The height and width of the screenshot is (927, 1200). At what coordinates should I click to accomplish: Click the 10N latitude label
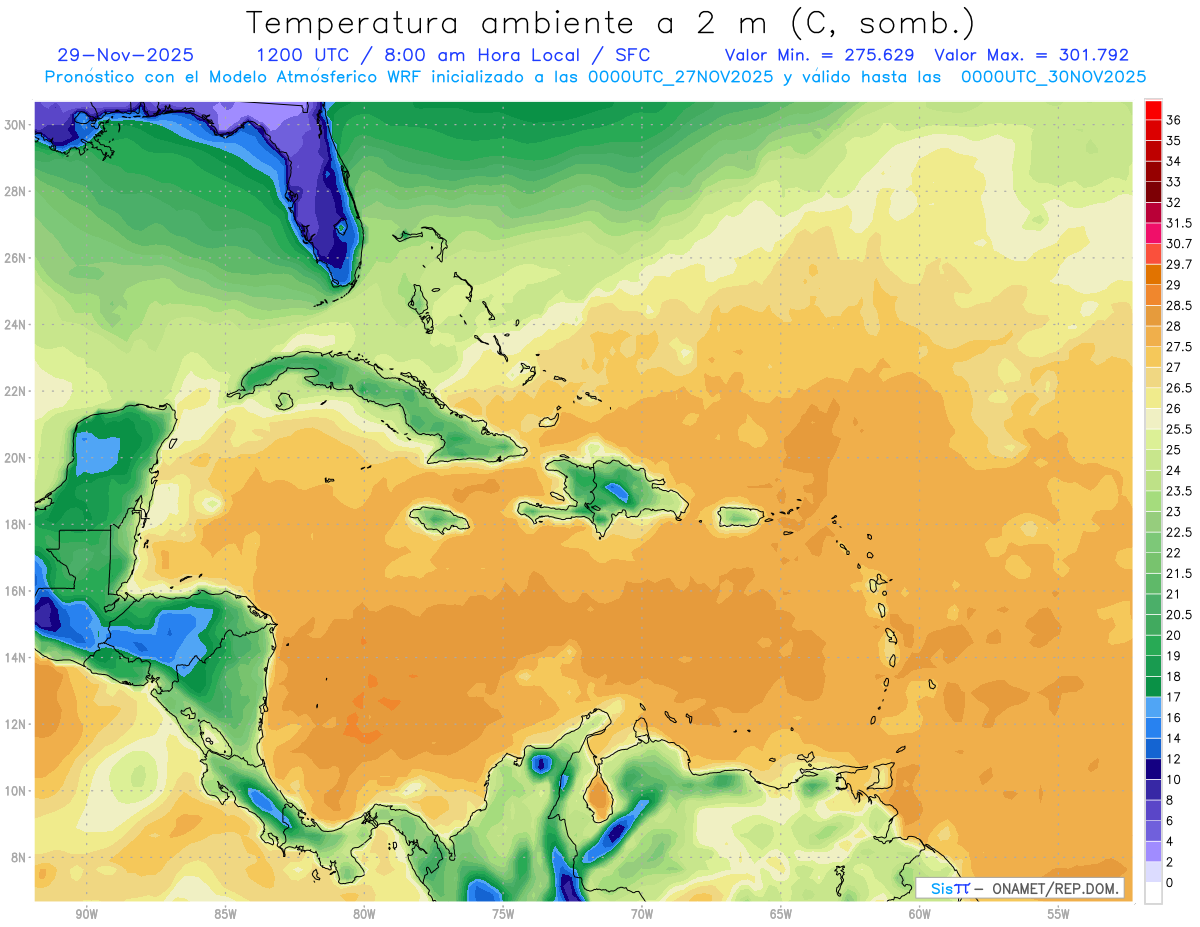click(x=17, y=791)
